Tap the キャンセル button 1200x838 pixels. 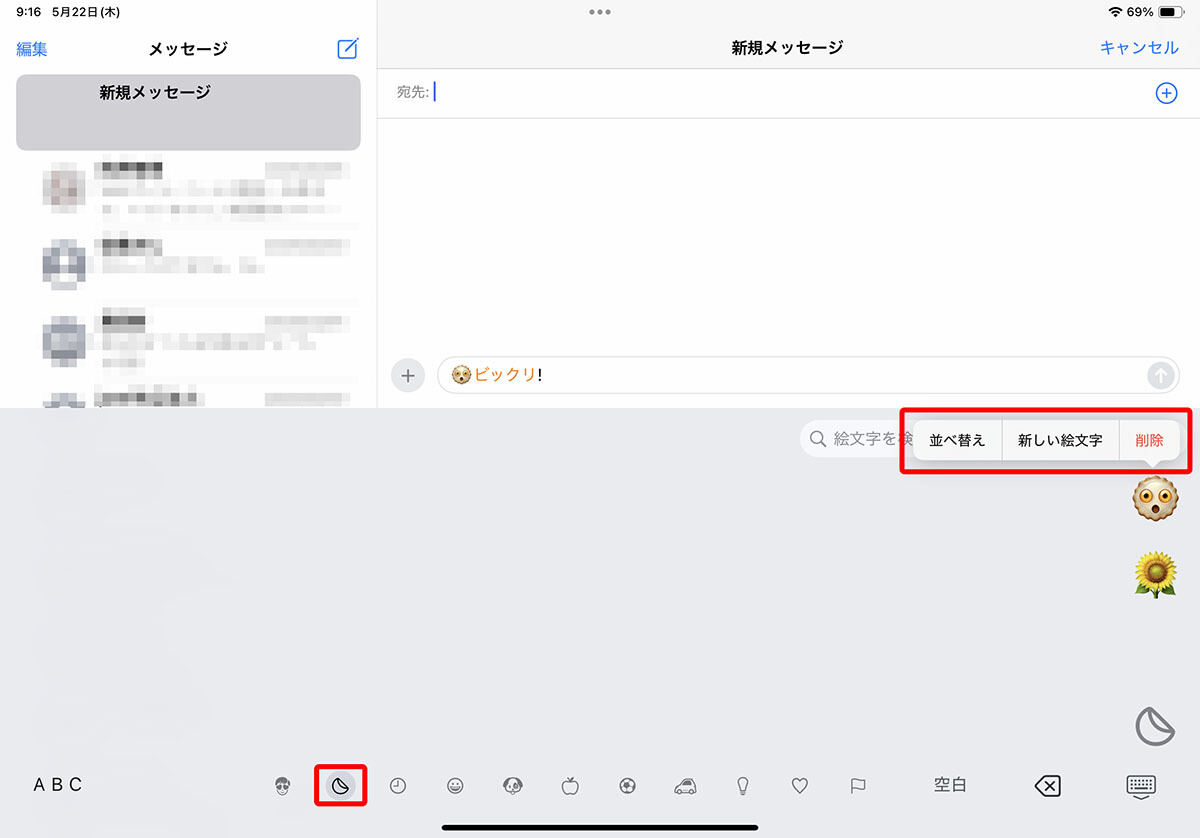pos(1139,48)
